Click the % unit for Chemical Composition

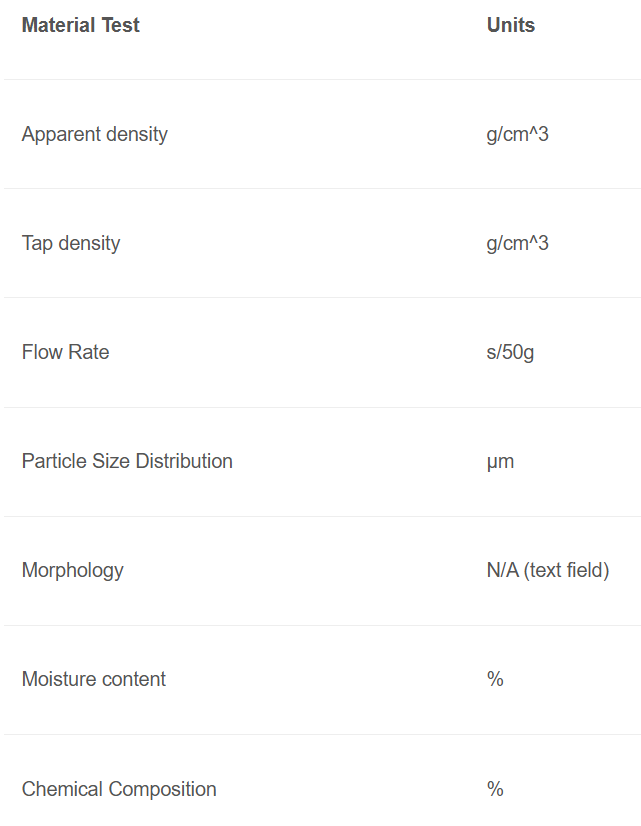pos(495,789)
